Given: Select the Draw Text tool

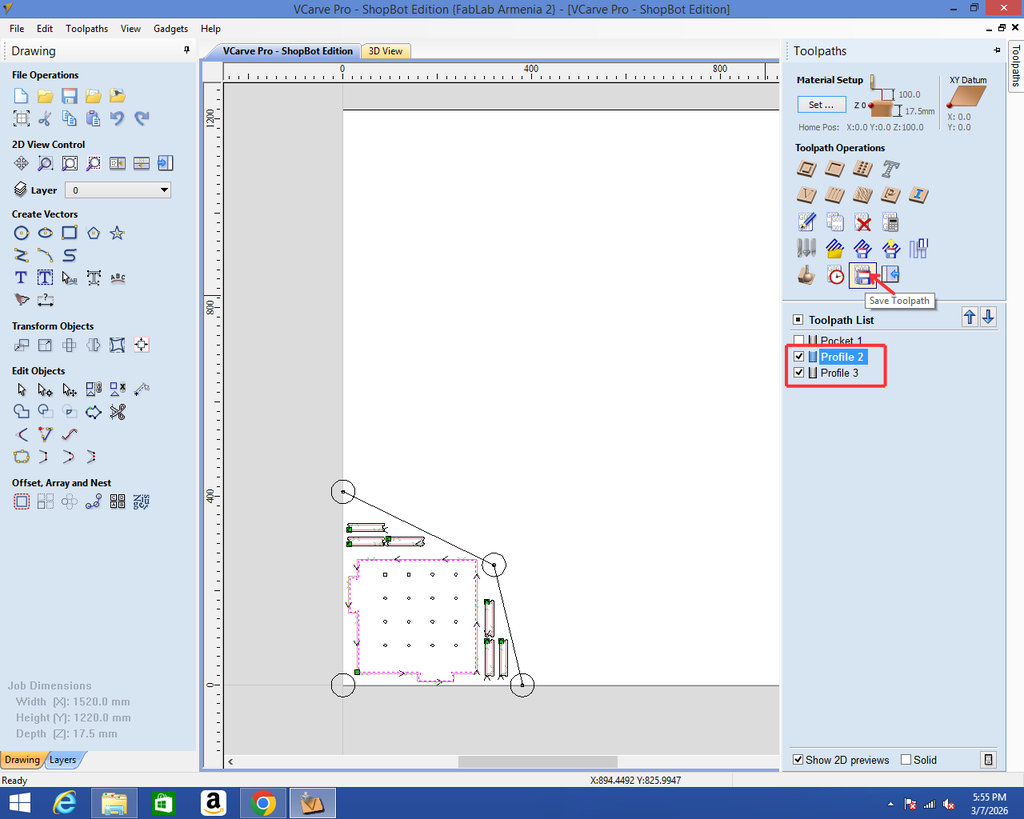Looking at the screenshot, I should (x=21, y=278).
